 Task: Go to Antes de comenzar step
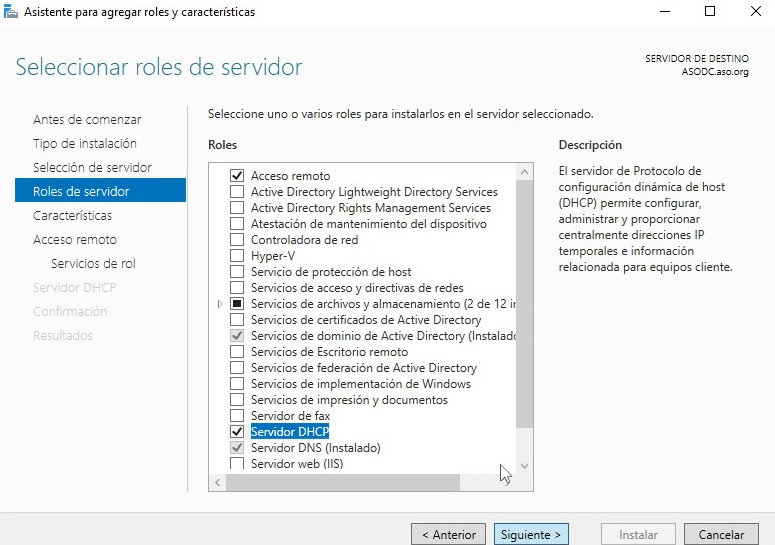pos(87,120)
